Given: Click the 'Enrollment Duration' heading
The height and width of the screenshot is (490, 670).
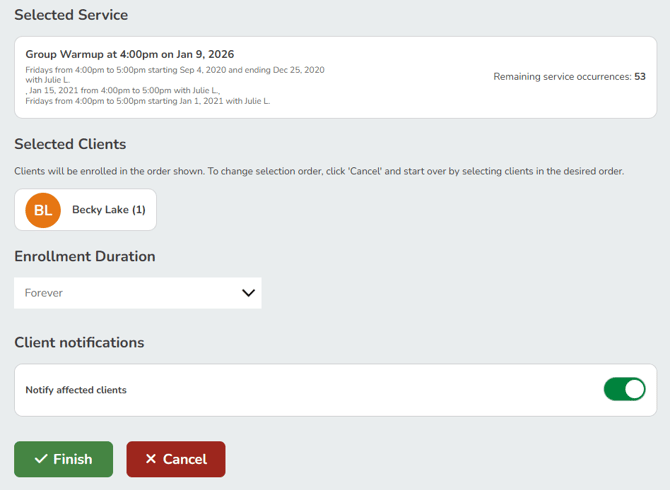Looking at the screenshot, I should click(85, 256).
